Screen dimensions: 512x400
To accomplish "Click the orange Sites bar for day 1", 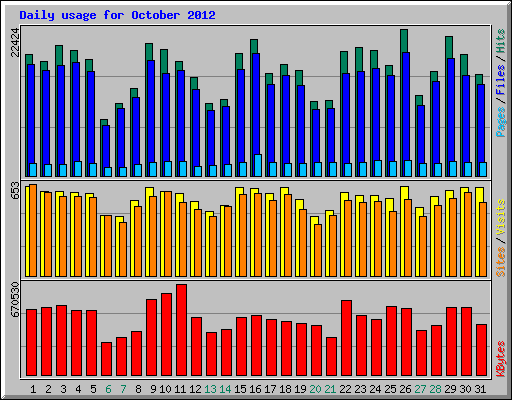I will [33, 230].
